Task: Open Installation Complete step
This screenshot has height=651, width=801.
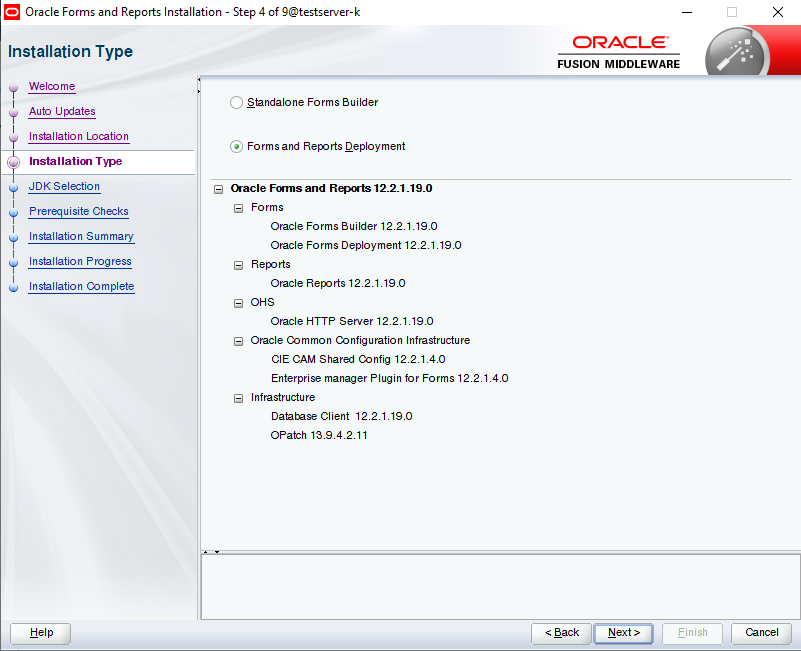Action: 81,287
